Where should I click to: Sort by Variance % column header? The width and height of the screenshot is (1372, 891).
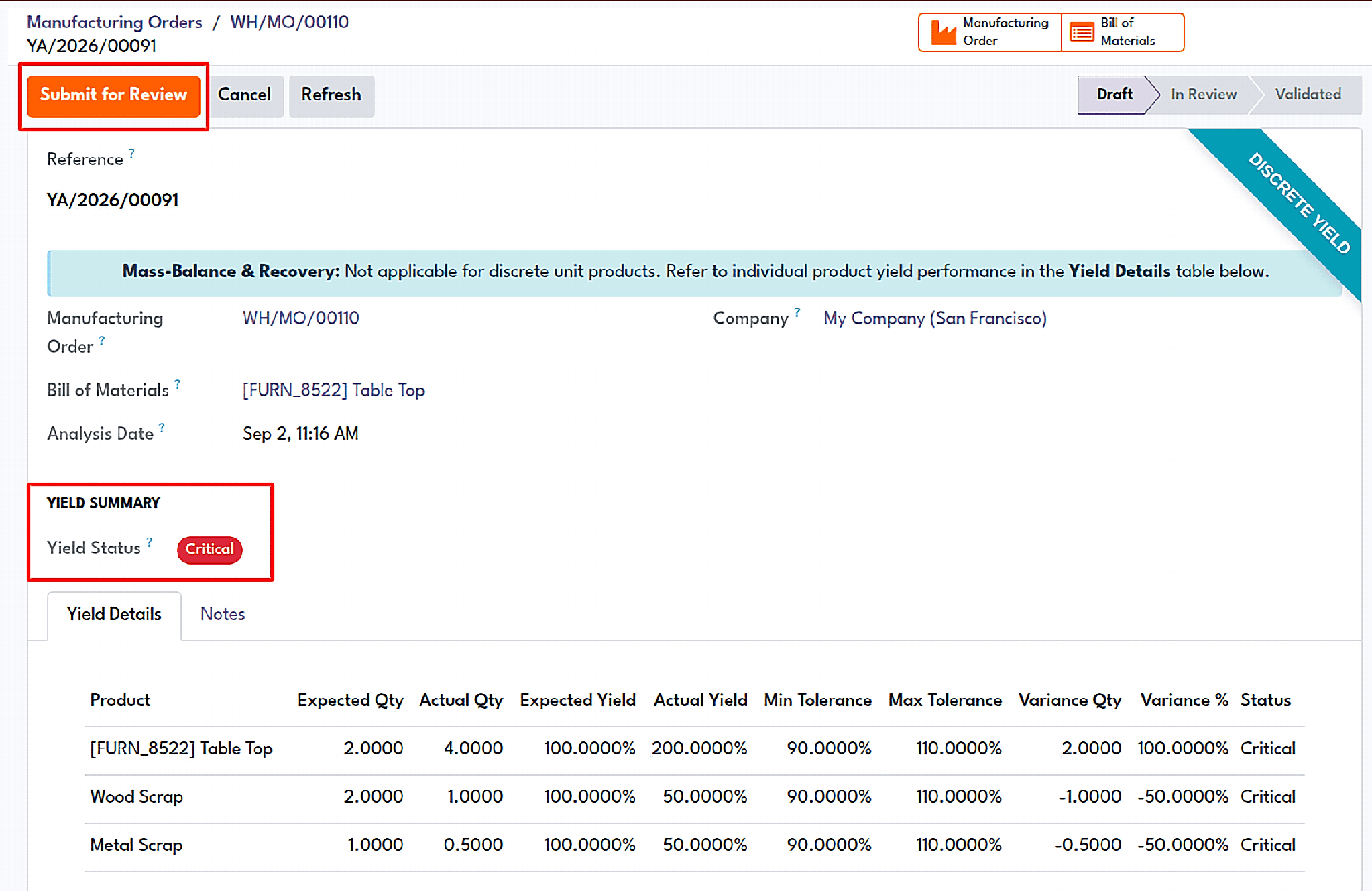(1184, 701)
